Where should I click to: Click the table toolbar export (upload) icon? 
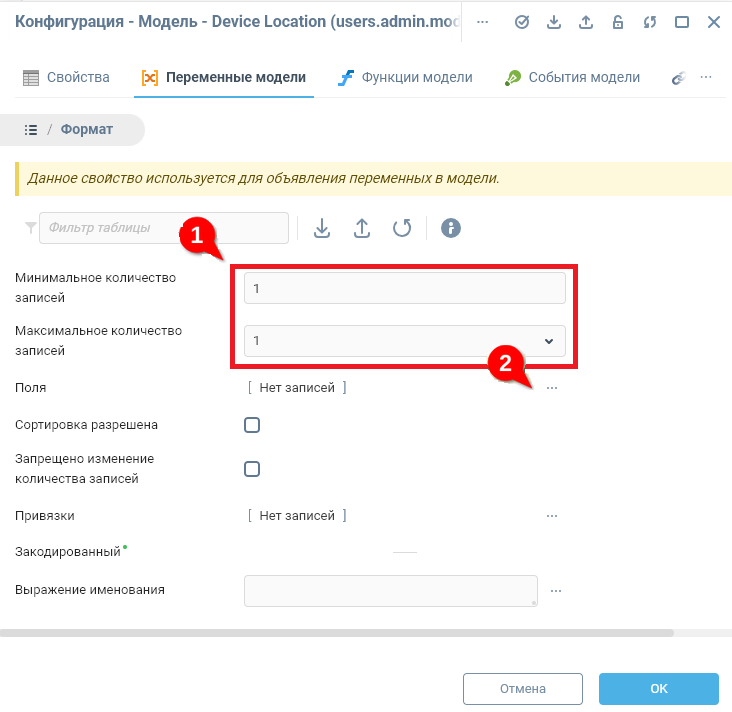362,228
